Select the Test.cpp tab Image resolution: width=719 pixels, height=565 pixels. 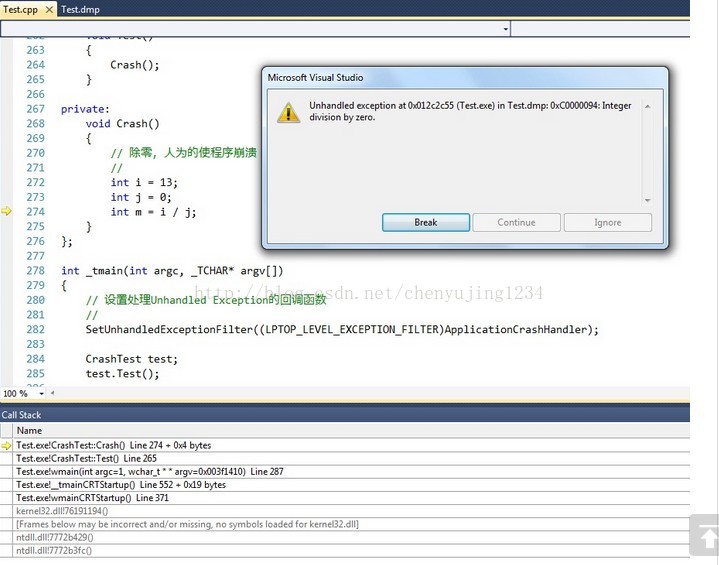pos(21,9)
